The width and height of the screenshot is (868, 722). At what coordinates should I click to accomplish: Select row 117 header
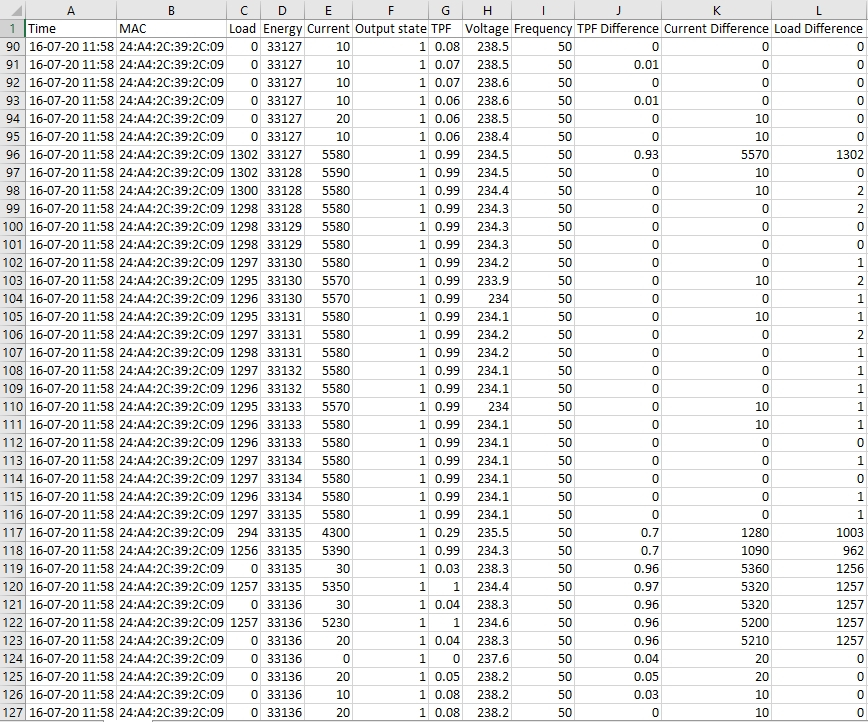(13, 532)
